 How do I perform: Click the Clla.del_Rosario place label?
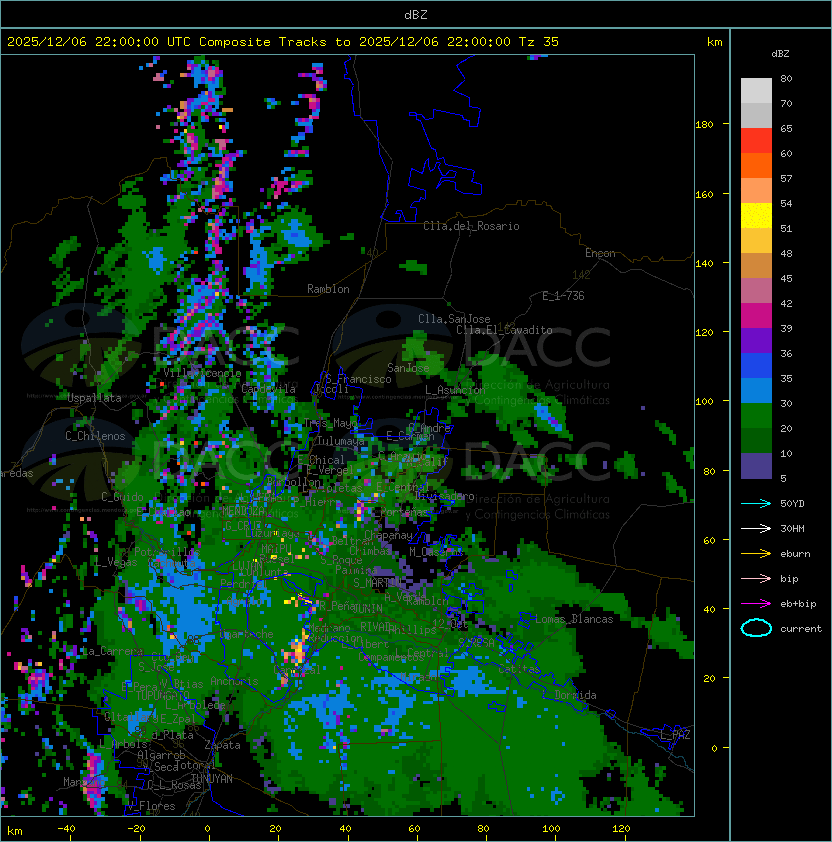coord(471,226)
